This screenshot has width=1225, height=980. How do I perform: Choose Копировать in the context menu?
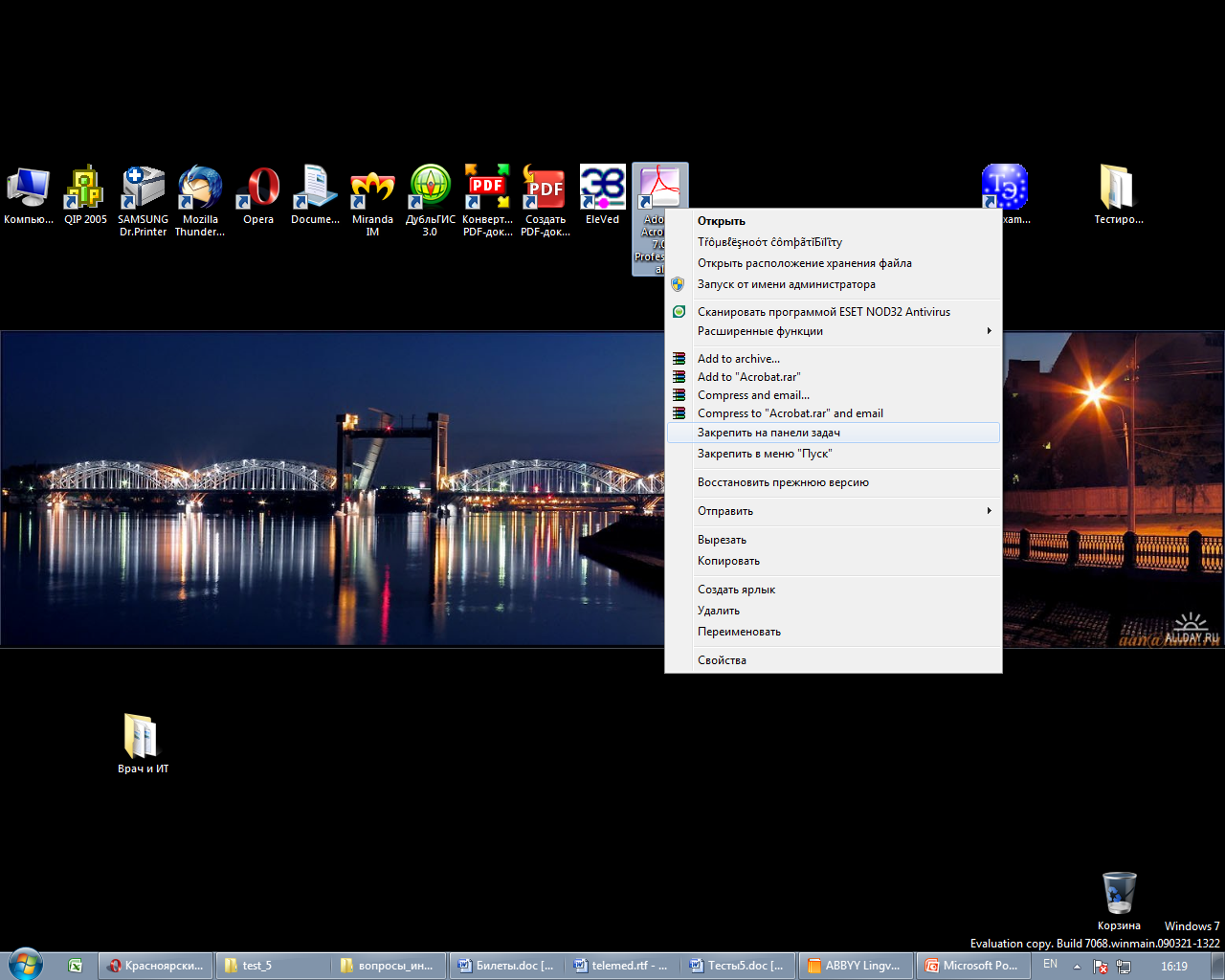click(834, 561)
